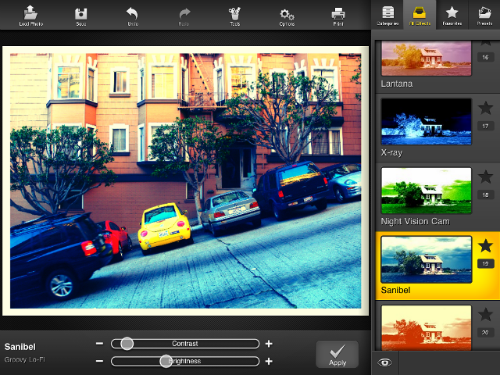
Task: Toggle the Sanibel favorite star
Action: coord(485,246)
